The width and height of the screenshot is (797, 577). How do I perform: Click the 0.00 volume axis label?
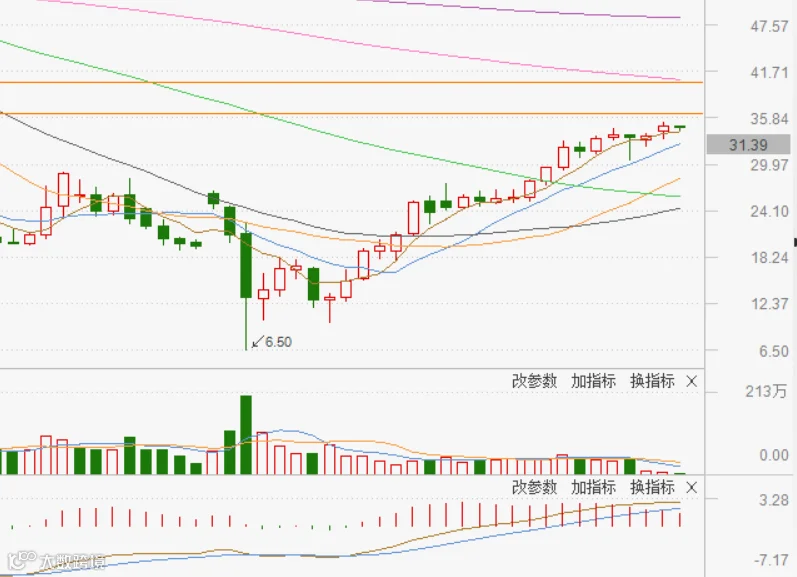click(x=774, y=455)
